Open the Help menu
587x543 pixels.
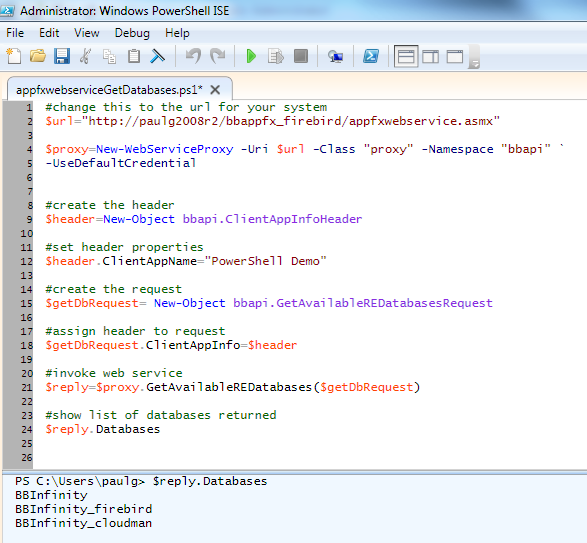(x=177, y=33)
